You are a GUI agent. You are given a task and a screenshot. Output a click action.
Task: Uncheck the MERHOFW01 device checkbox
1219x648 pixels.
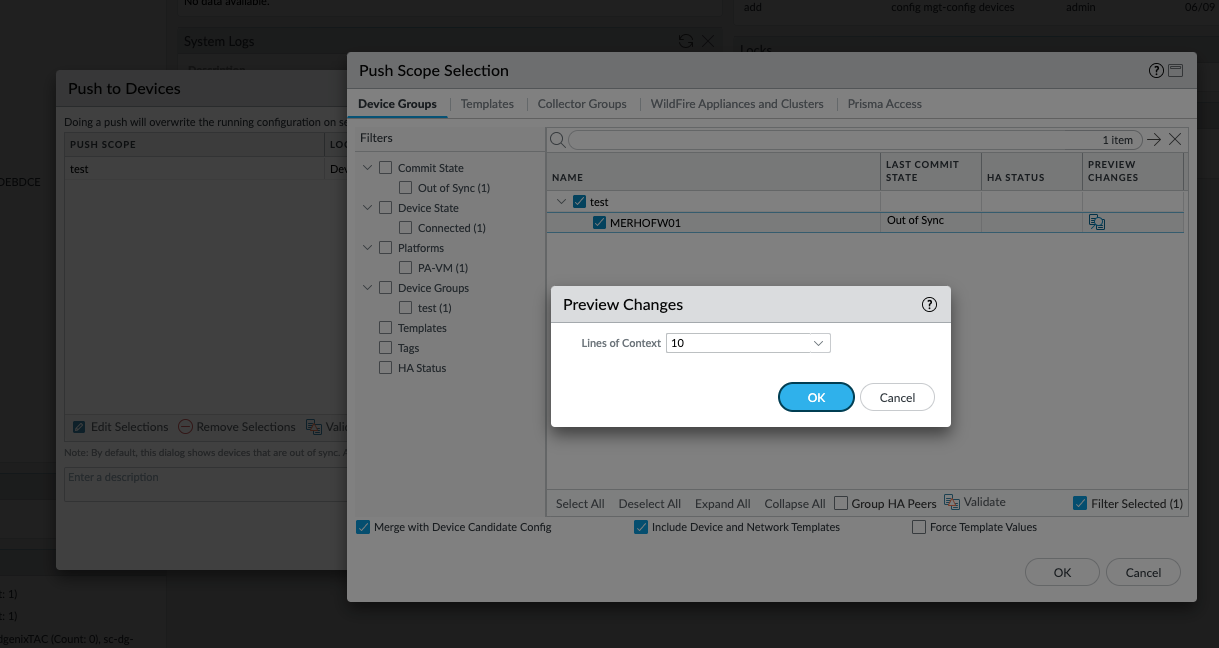point(599,223)
